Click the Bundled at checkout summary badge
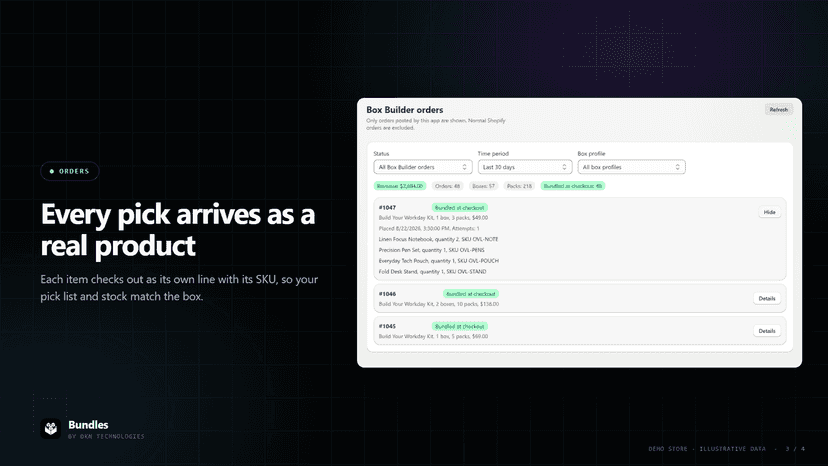Screen dimensions: 828x466 click(573, 186)
